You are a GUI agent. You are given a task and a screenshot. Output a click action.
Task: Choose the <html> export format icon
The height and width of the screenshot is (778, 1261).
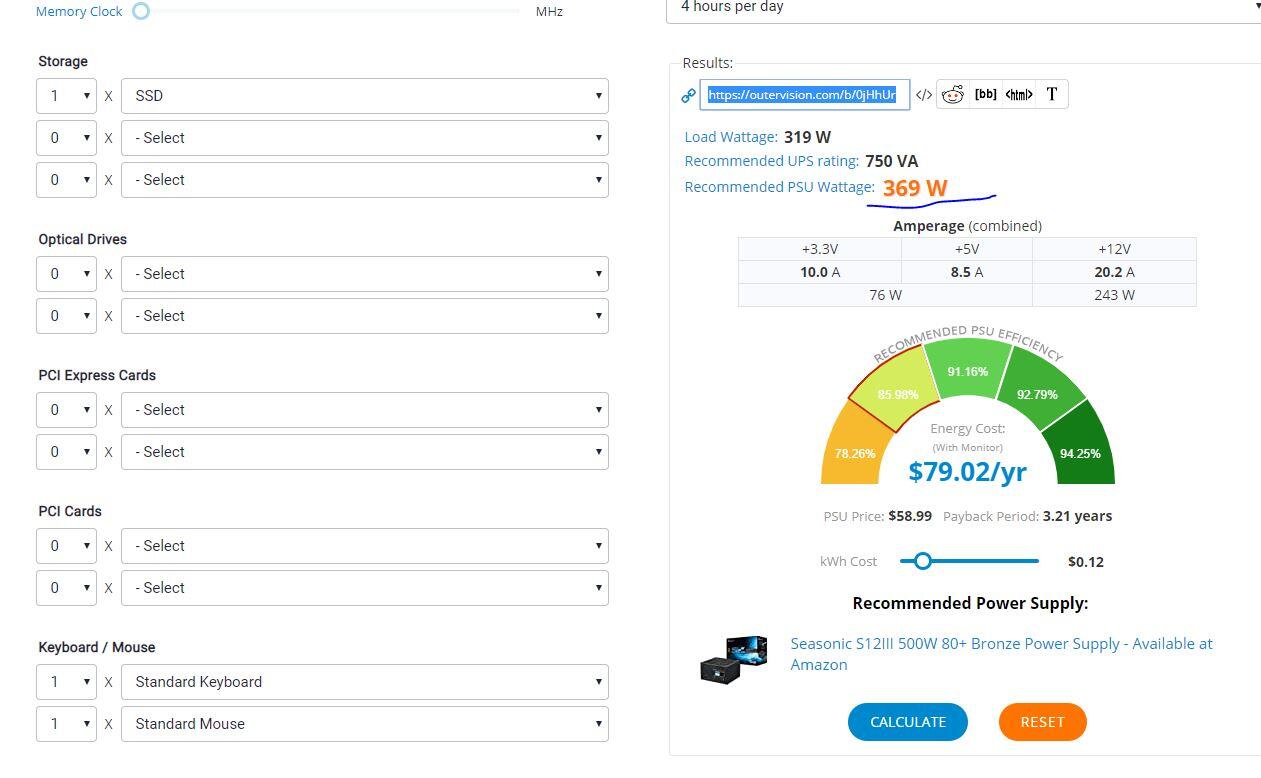[1018, 95]
